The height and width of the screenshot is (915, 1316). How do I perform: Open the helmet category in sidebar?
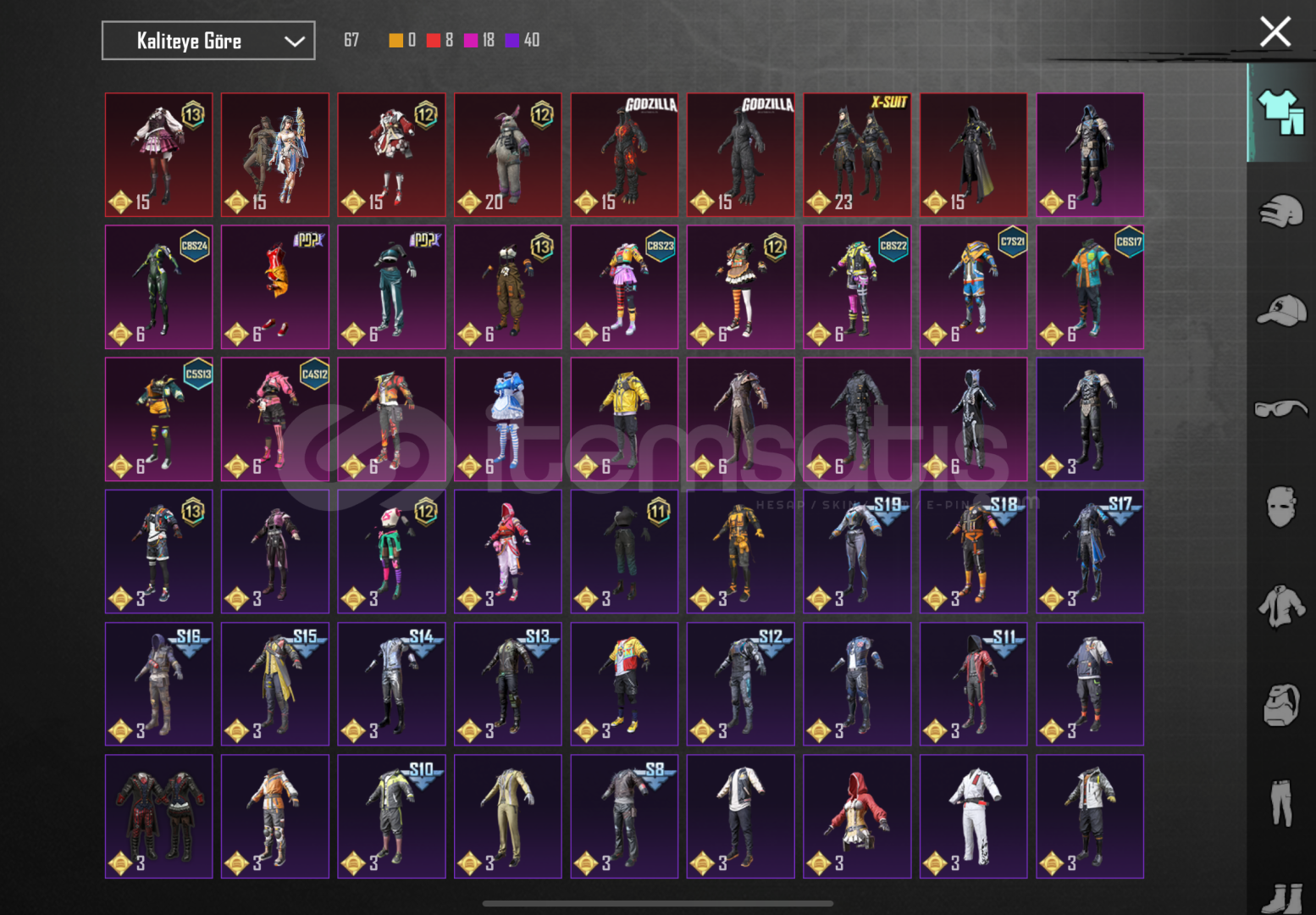[1280, 211]
